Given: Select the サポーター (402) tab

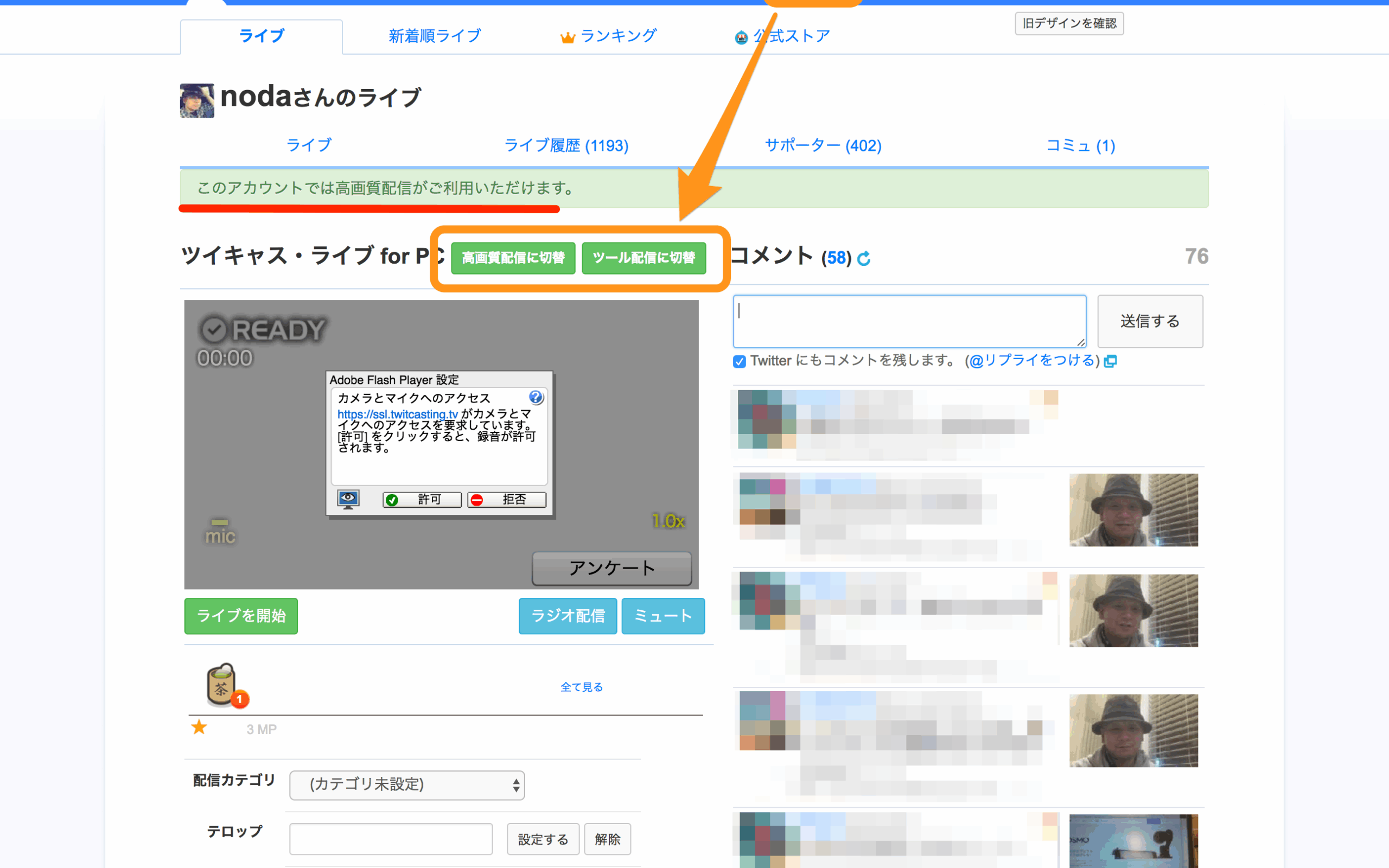Looking at the screenshot, I should coord(823,146).
